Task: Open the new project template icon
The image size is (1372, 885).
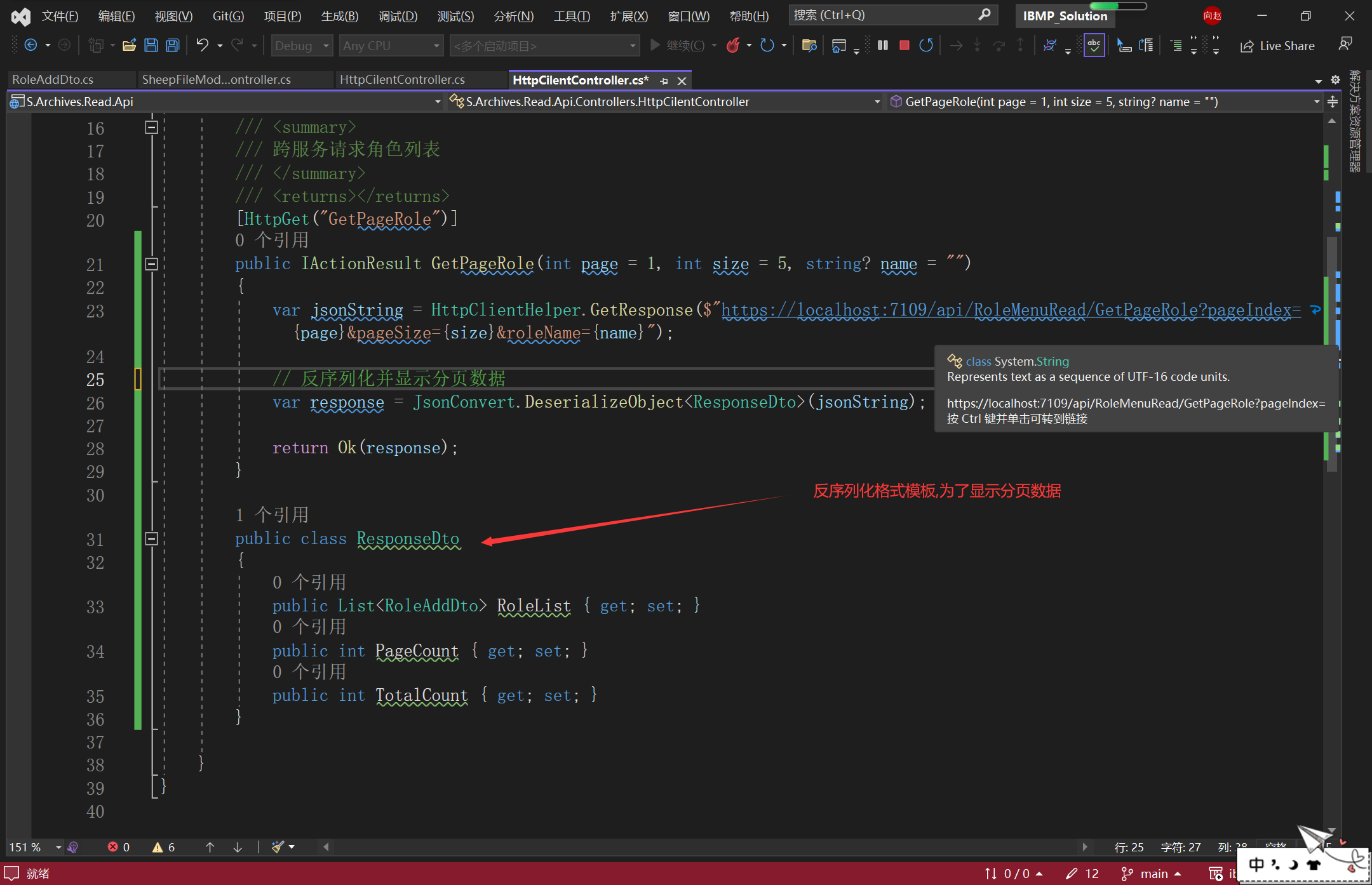Action: click(96, 45)
